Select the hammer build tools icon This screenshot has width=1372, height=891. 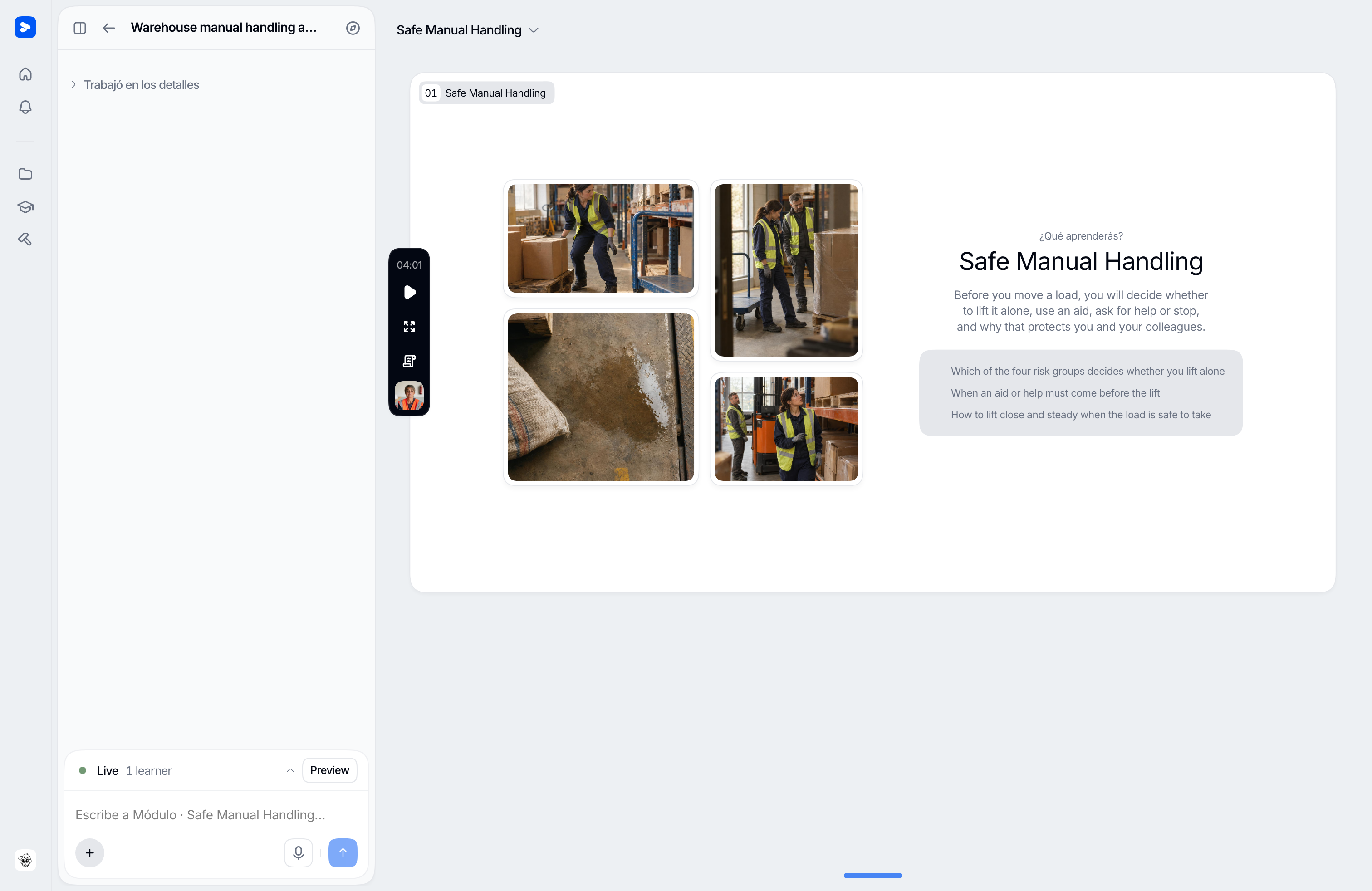click(25, 239)
